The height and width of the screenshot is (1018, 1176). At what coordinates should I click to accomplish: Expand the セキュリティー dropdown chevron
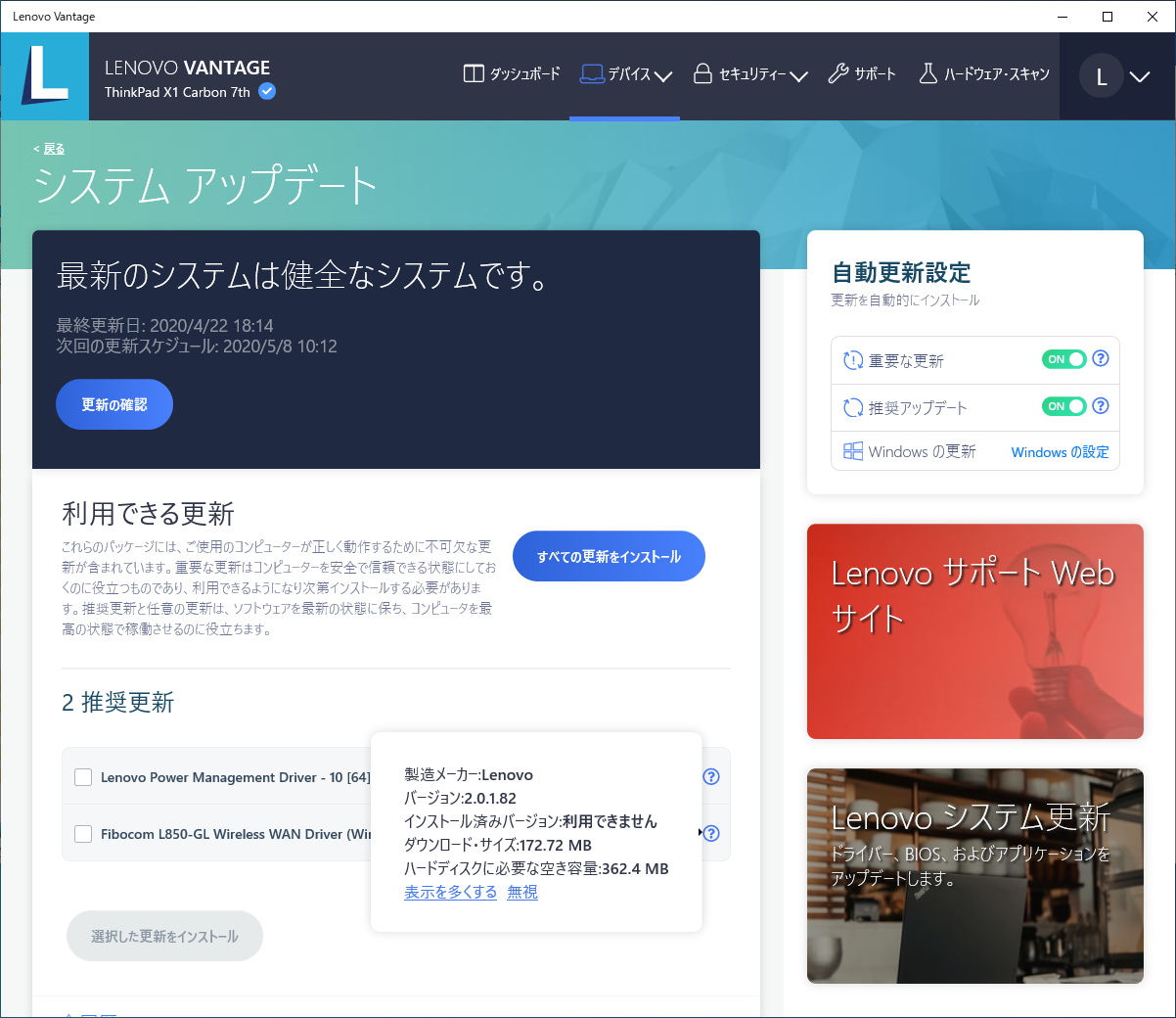pos(798,75)
